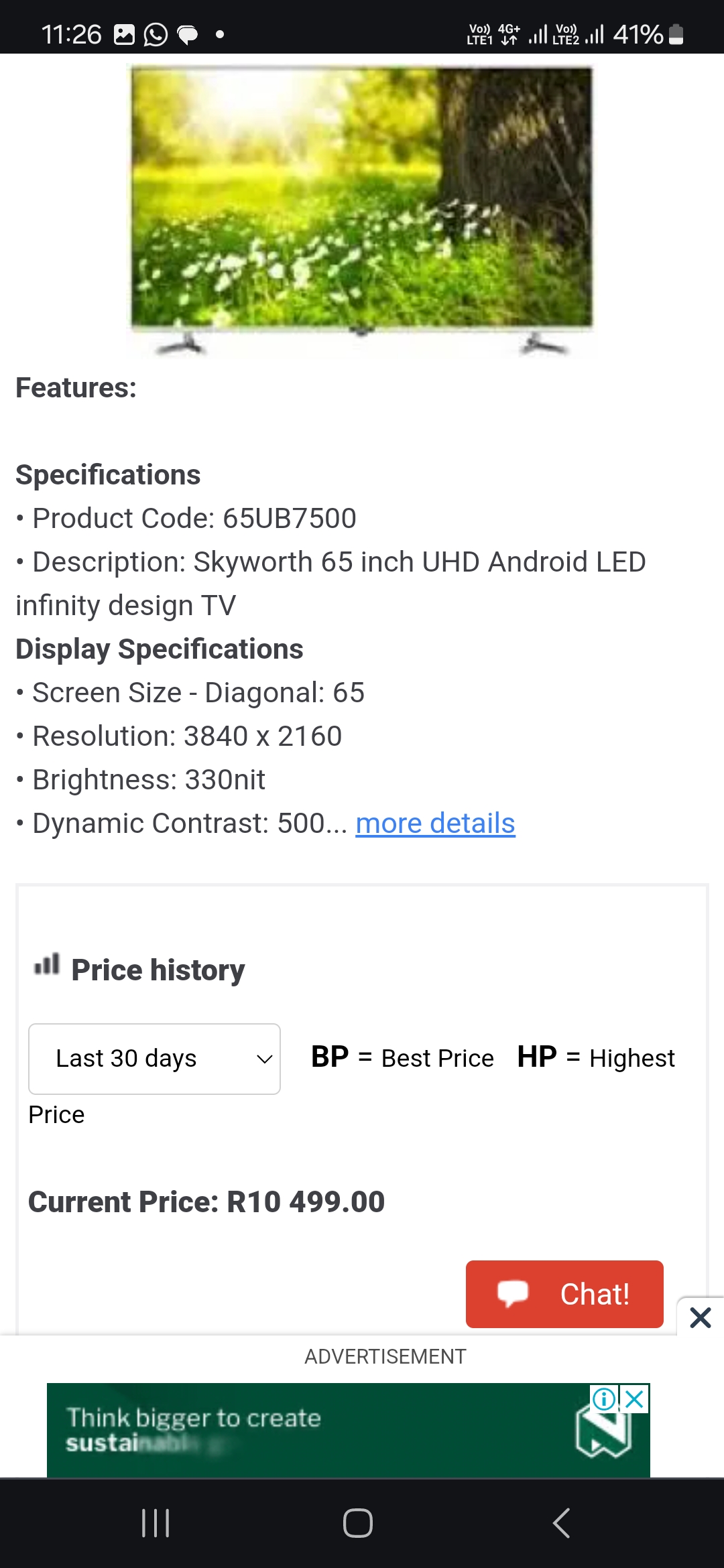This screenshot has height=1568, width=724.
Task: Open the more details link
Action: pyautogui.click(x=435, y=823)
